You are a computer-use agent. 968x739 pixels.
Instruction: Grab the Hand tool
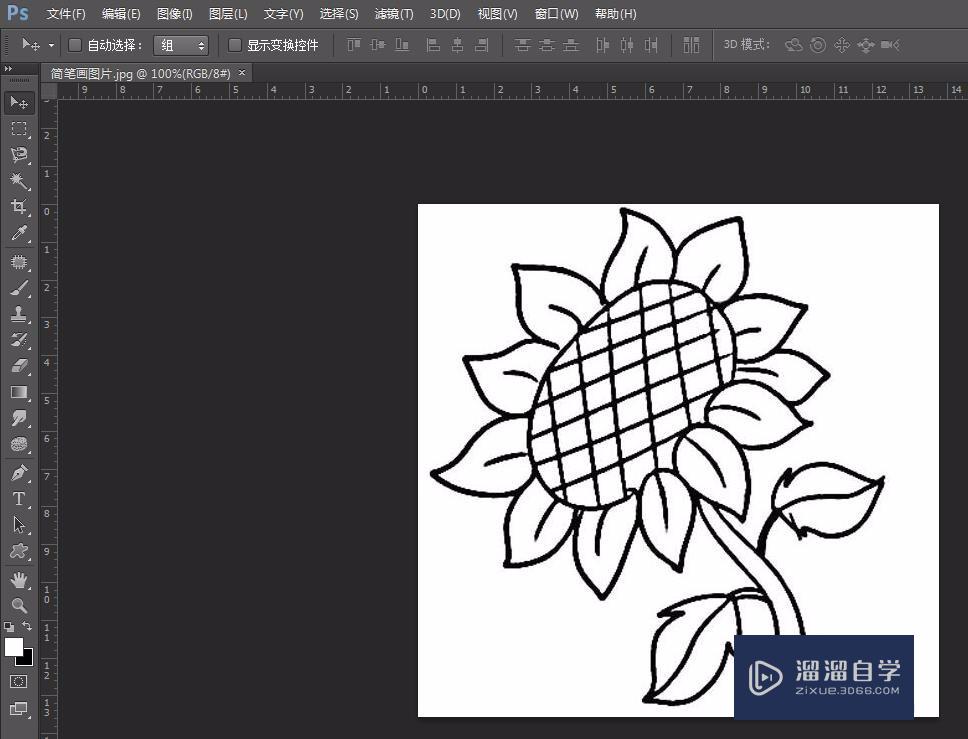coord(18,578)
